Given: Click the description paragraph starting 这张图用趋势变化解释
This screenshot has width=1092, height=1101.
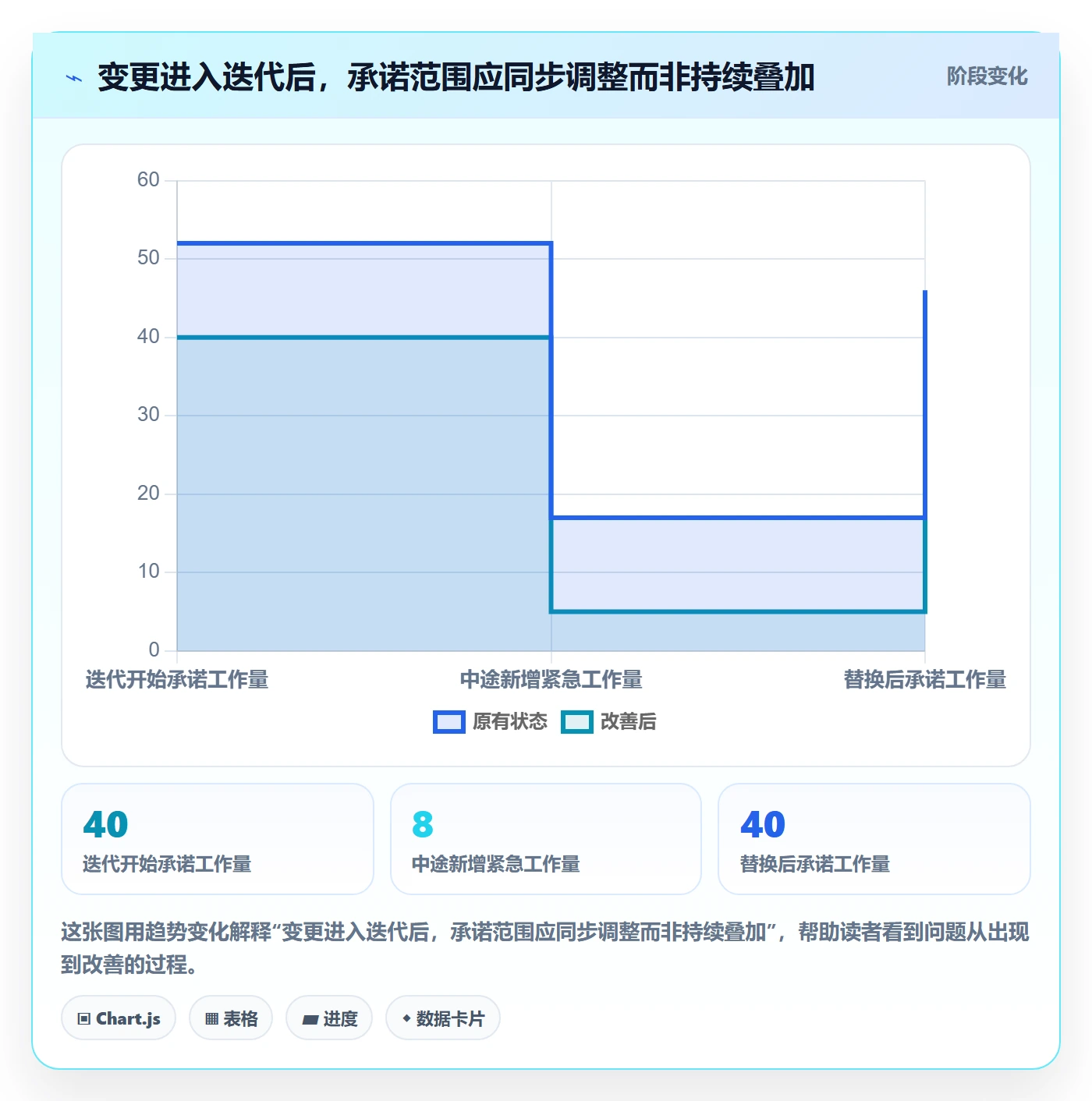Looking at the screenshot, I should pos(545,948).
